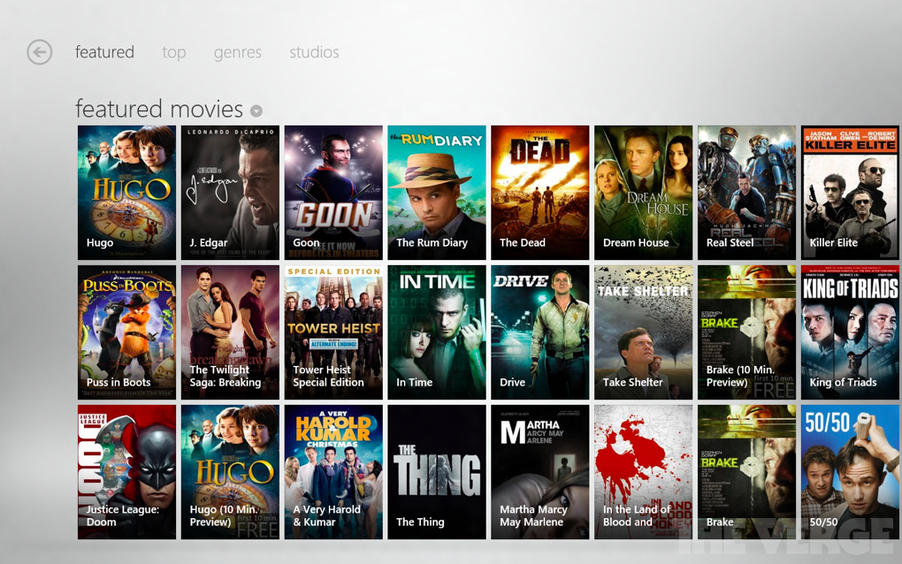Choose The Rum Diary poster

pyautogui.click(x=437, y=193)
